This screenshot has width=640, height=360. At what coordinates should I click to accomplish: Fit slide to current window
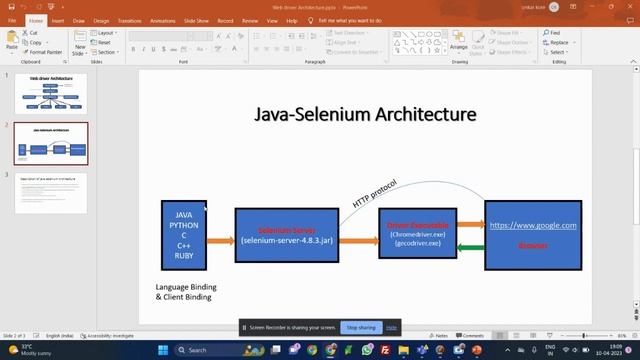[x=635, y=336]
